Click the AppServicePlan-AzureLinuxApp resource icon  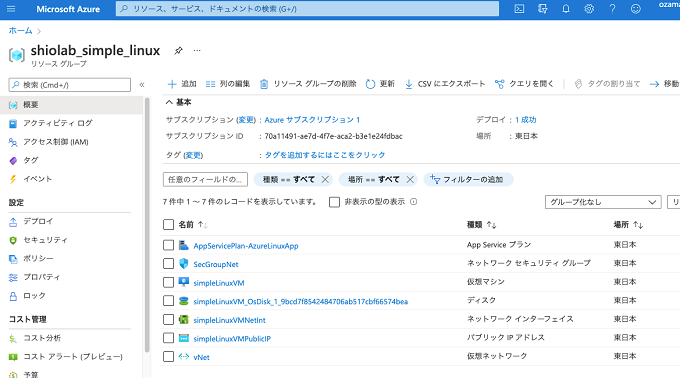tap(184, 245)
